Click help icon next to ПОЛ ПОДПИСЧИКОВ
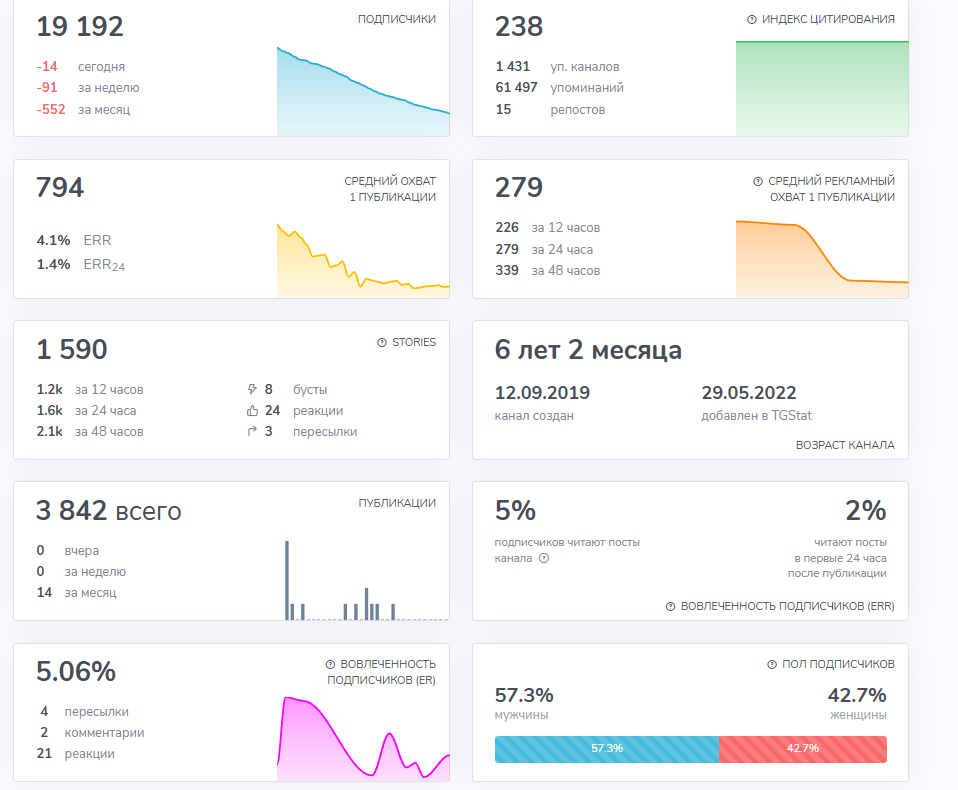The height and width of the screenshot is (790, 958). [772, 664]
